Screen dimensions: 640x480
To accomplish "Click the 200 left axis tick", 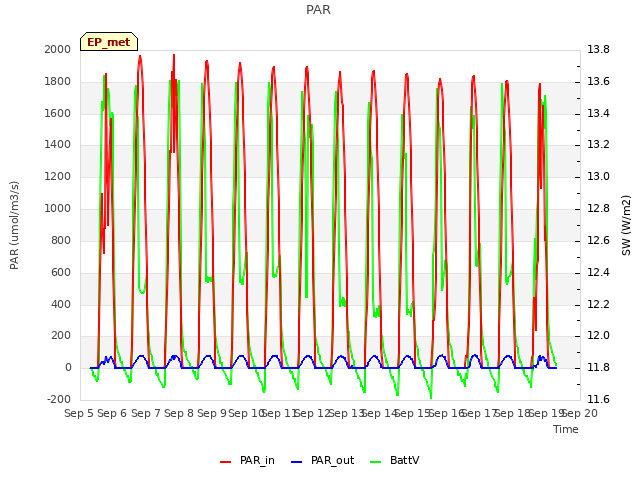I will point(61,336).
